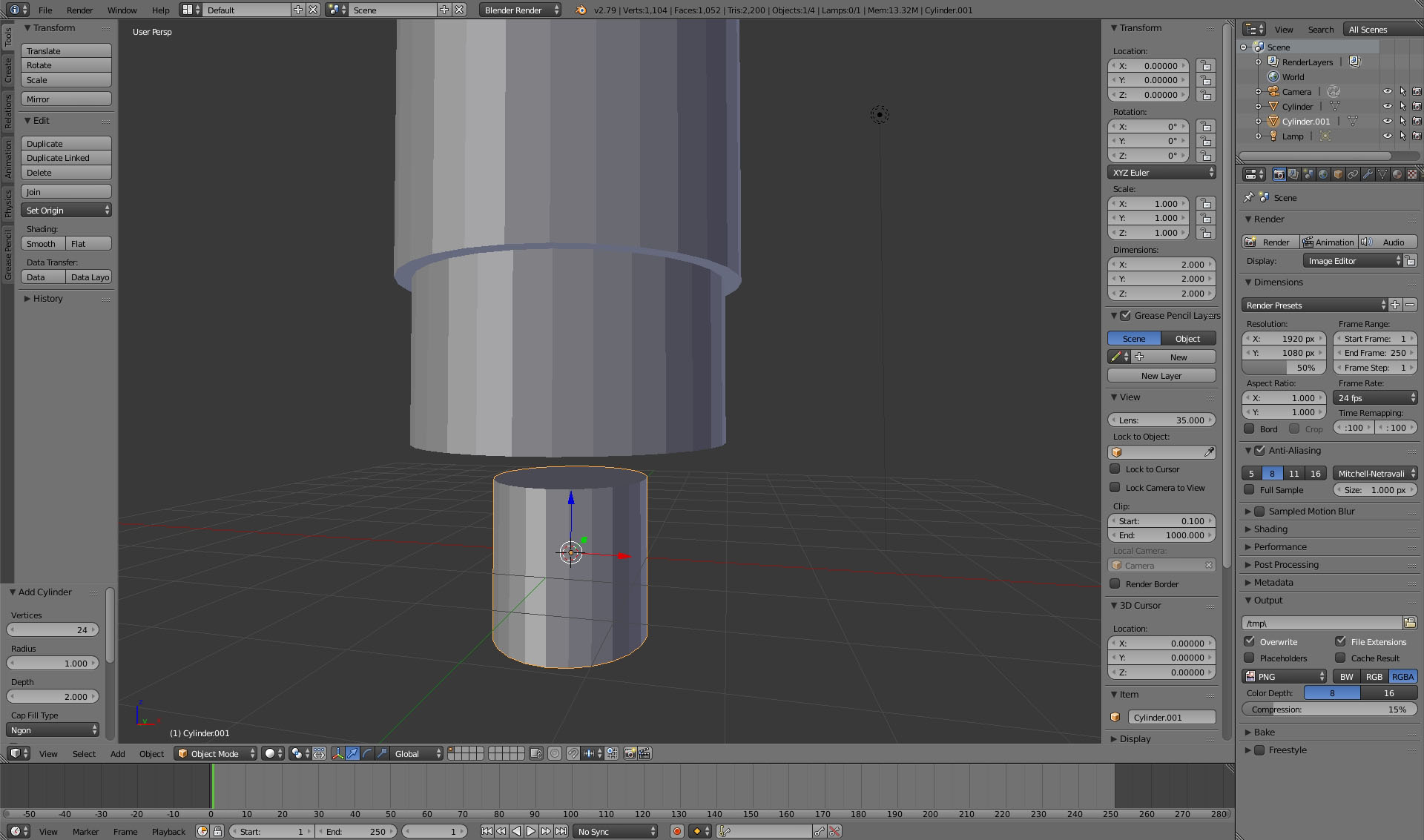Image resolution: width=1424 pixels, height=840 pixels.
Task: Play the animation forward
Action: [x=531, y=832]
